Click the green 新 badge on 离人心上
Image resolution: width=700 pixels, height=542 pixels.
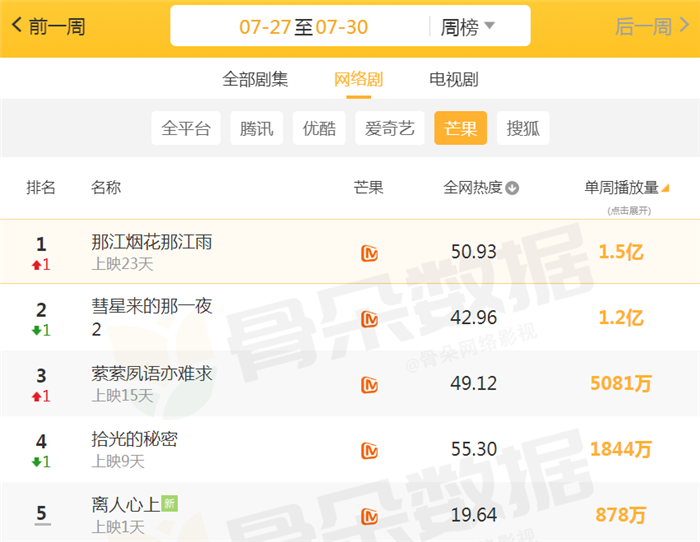[169, 504]
